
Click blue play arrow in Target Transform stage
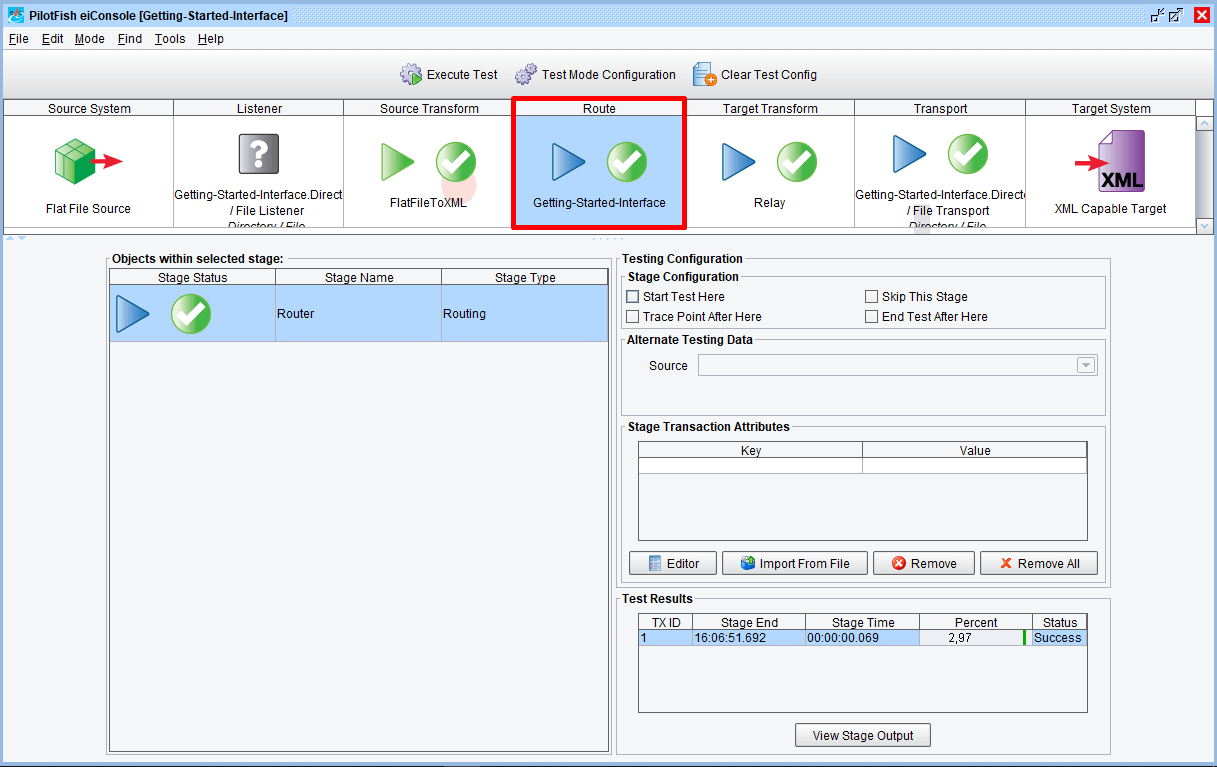pos(739,162)
